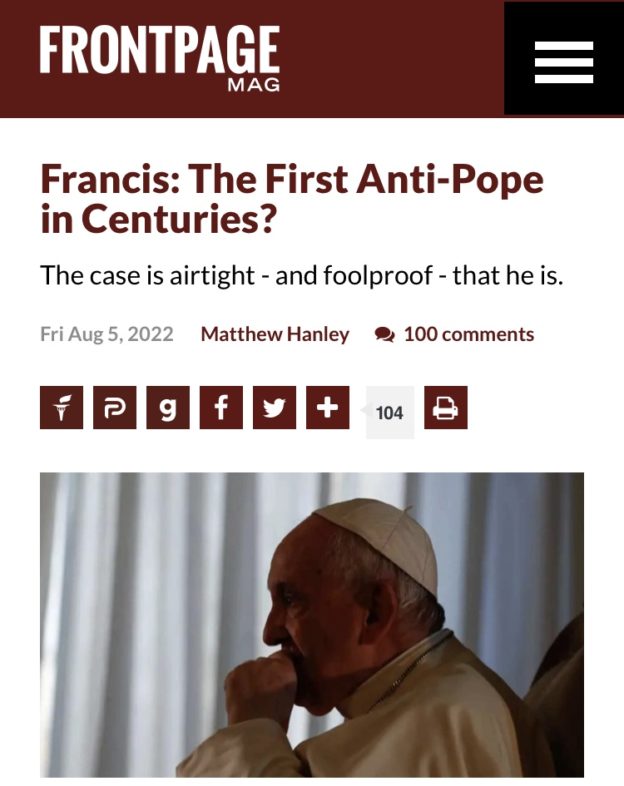View author Matthew Hanley's page

pos(275,334)
